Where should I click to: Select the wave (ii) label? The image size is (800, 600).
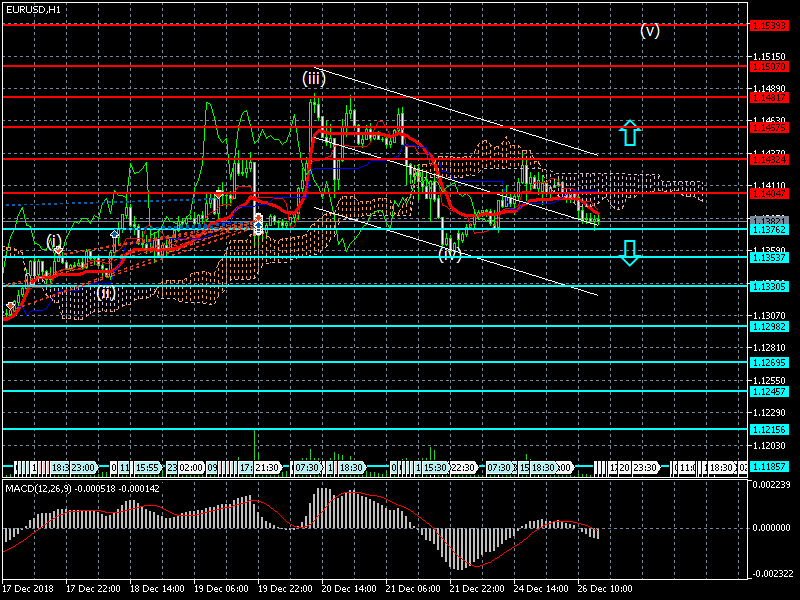point(106,292)
